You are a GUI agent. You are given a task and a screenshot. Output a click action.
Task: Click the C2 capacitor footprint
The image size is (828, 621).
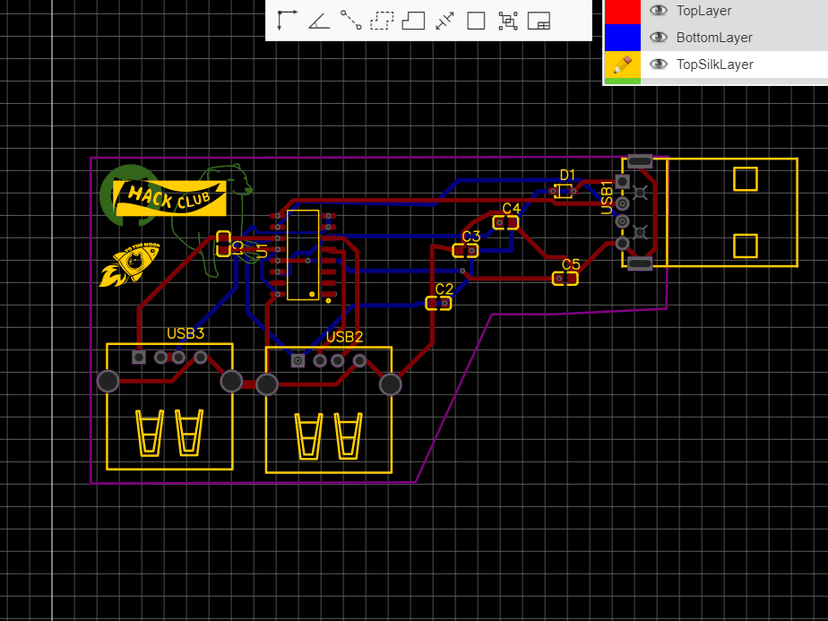pos(438,303)
